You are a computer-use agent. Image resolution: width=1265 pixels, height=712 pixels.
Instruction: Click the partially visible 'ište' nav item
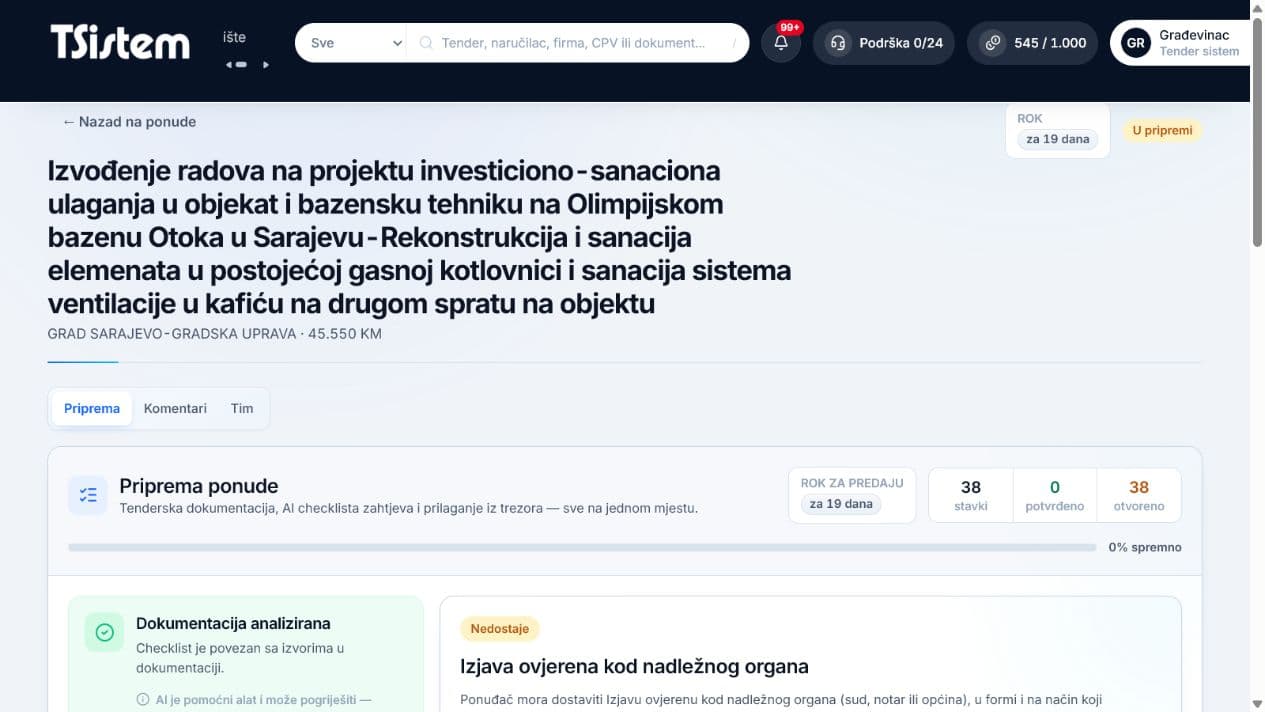tap(234, 37)
